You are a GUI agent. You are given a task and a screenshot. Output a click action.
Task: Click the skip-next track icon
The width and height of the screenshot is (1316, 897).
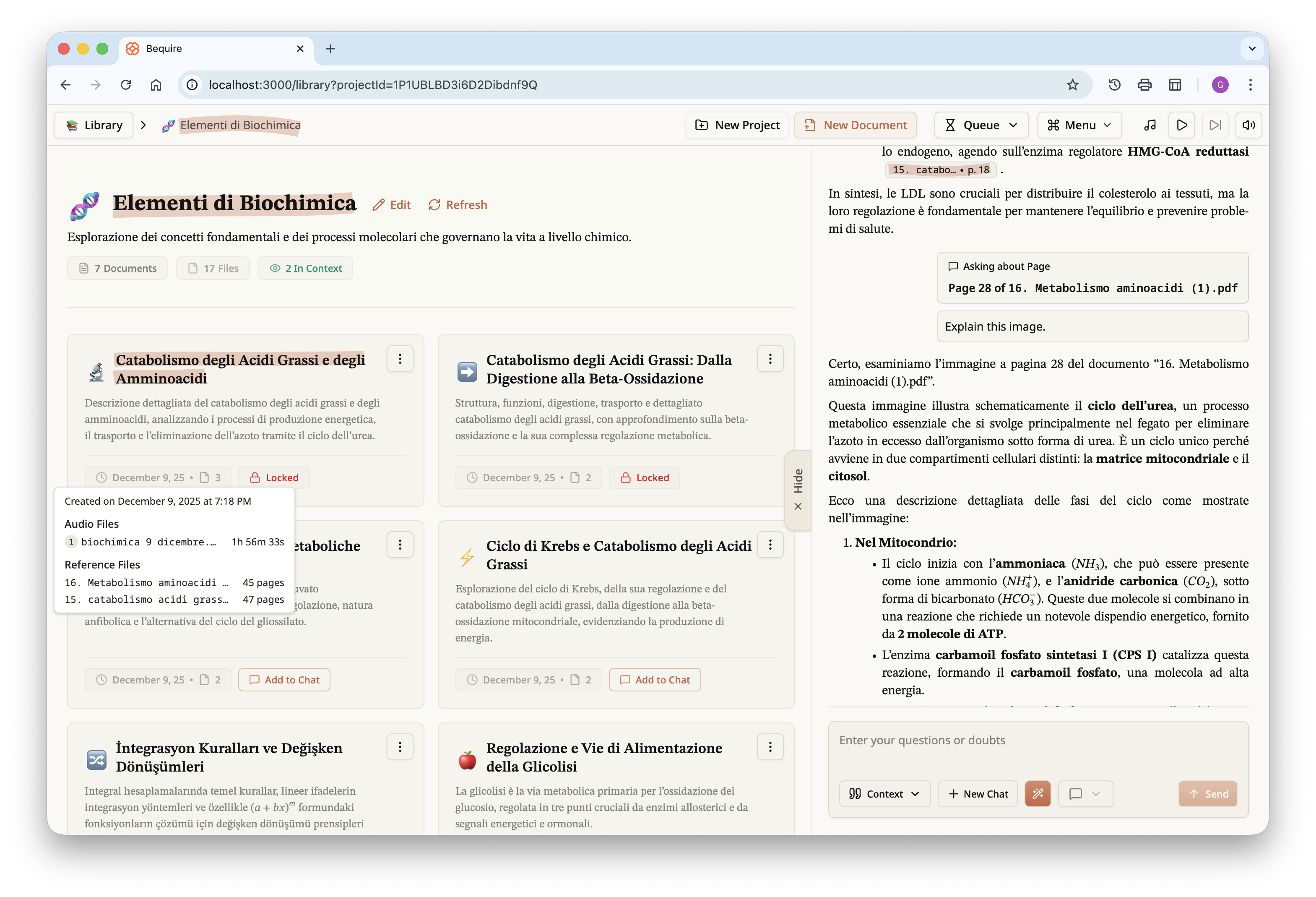pyautogui.click(x=1215, y=125)
